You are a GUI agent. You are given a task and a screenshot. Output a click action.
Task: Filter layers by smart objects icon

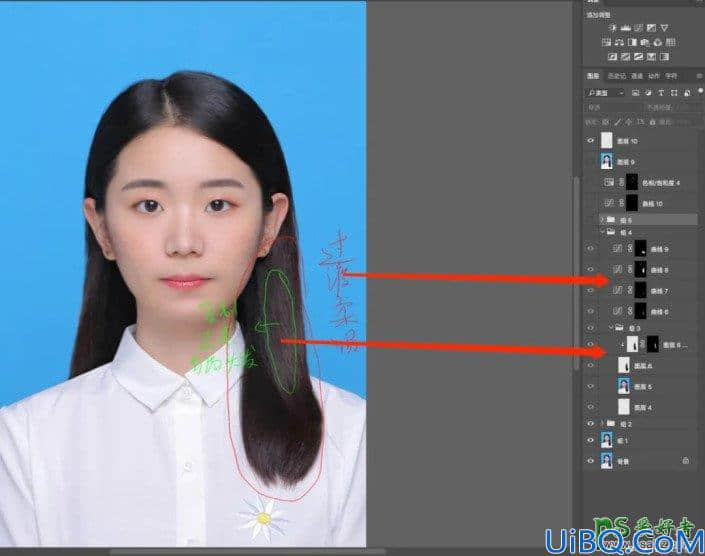(x=687, y=93)
